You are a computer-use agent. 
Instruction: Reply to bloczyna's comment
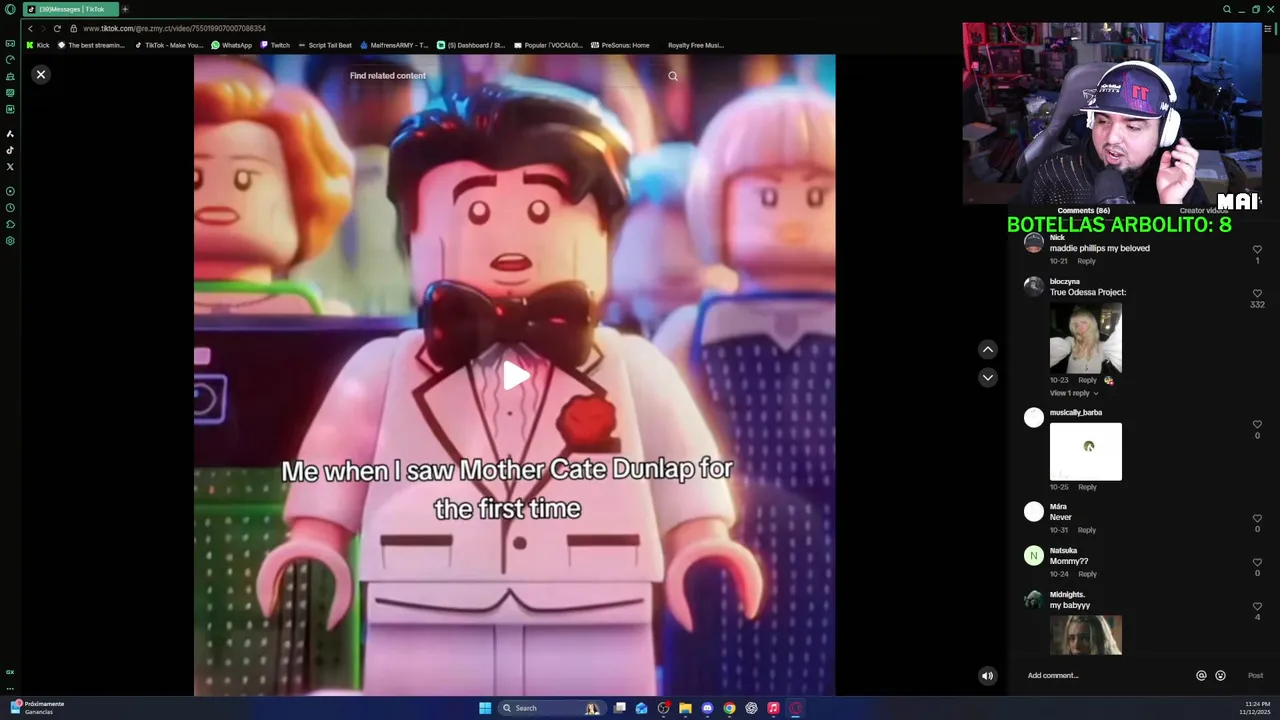(1087, 380)
